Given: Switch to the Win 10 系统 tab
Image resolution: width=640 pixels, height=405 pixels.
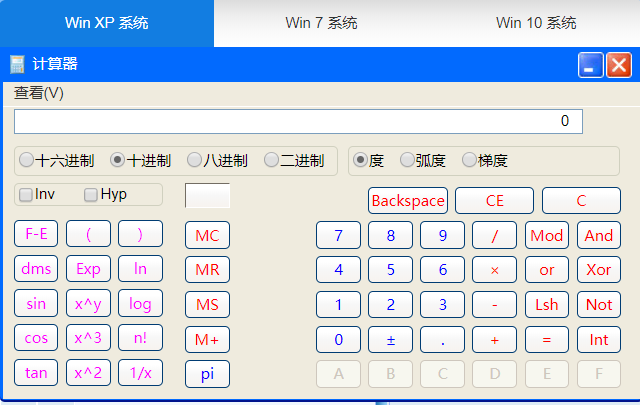Looking at the screenshot, I should (x=536, y=23).
